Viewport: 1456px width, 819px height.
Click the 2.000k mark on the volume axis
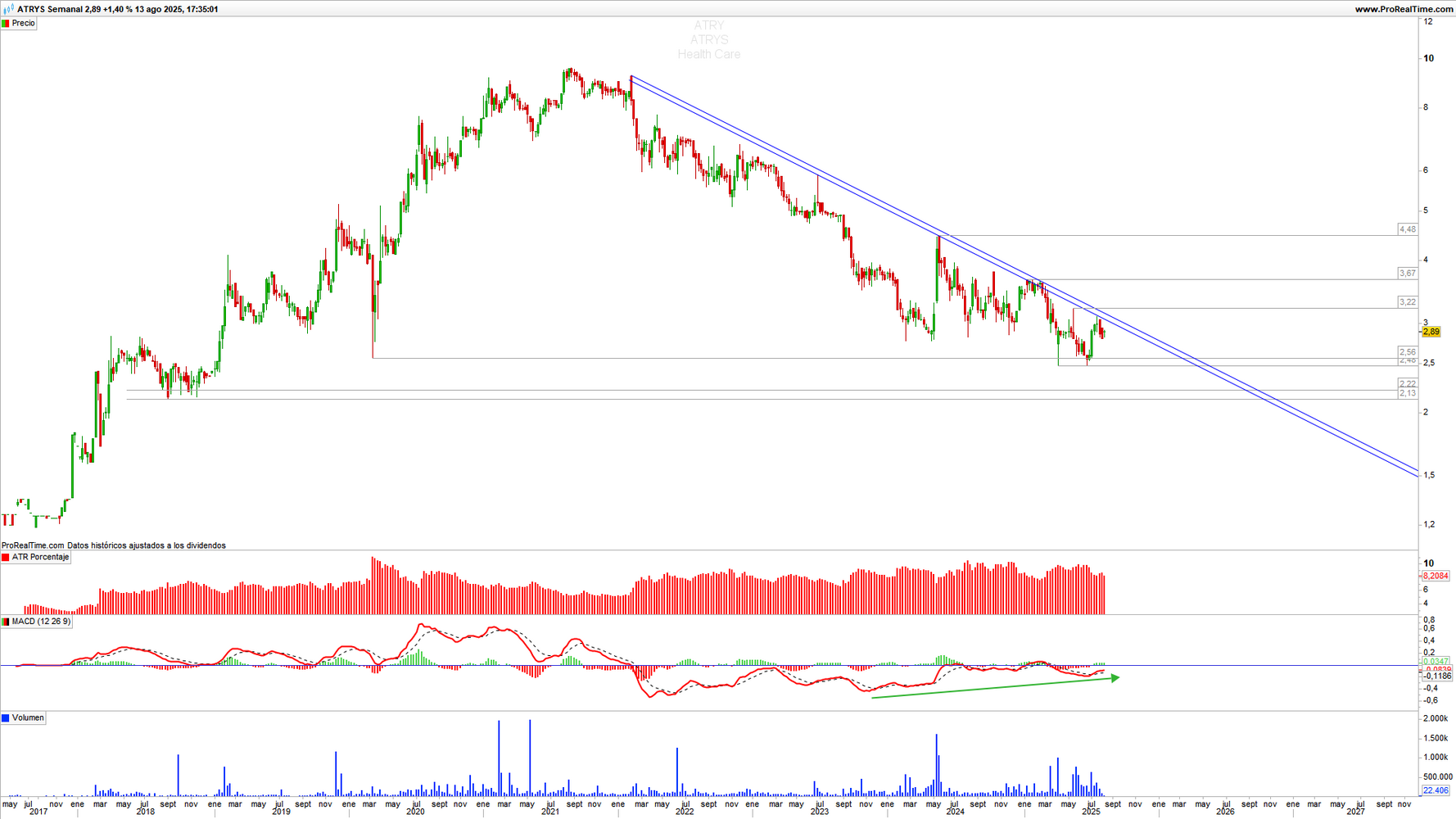pos(1436,718)
